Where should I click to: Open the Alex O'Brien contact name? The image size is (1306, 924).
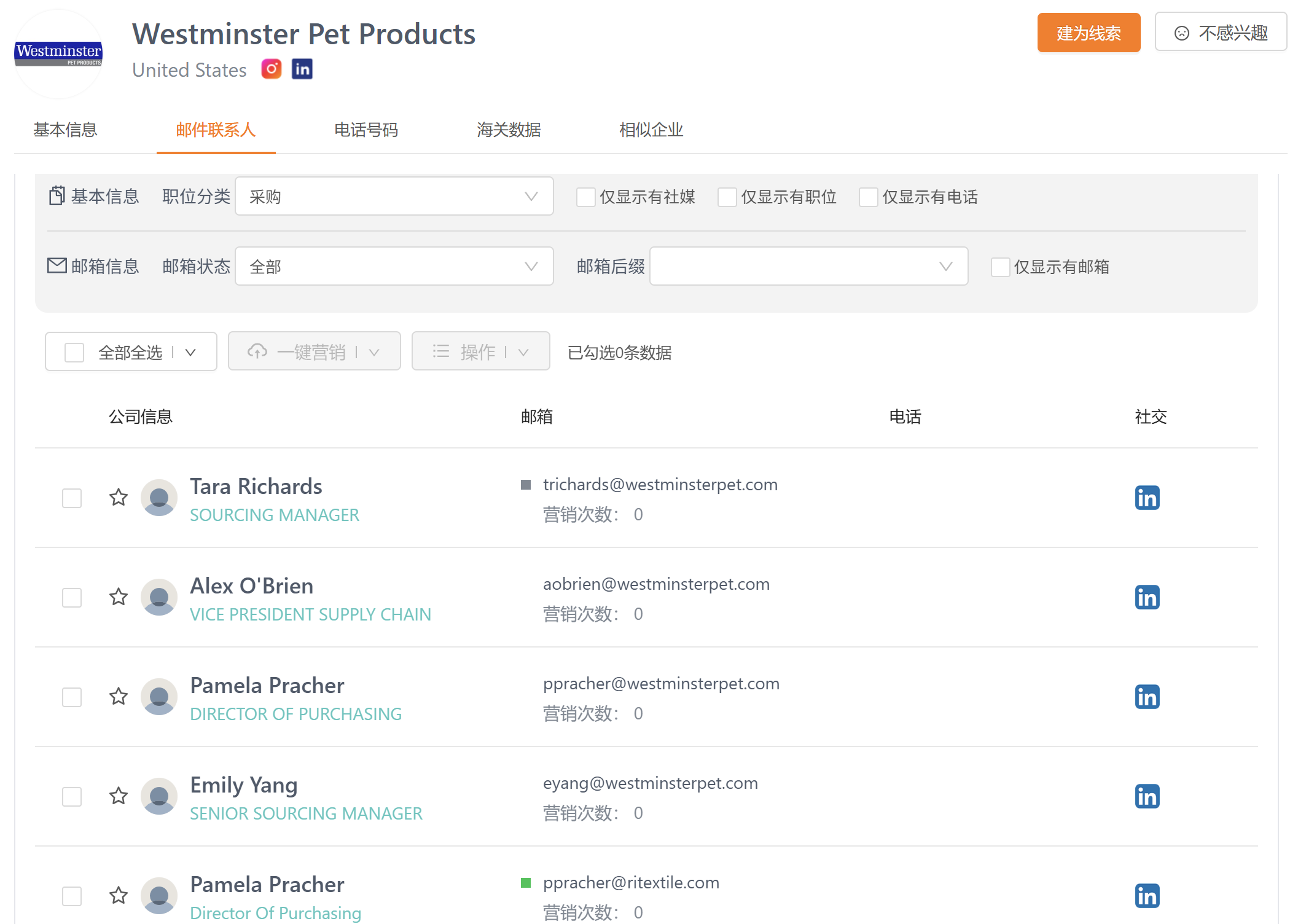252,586
